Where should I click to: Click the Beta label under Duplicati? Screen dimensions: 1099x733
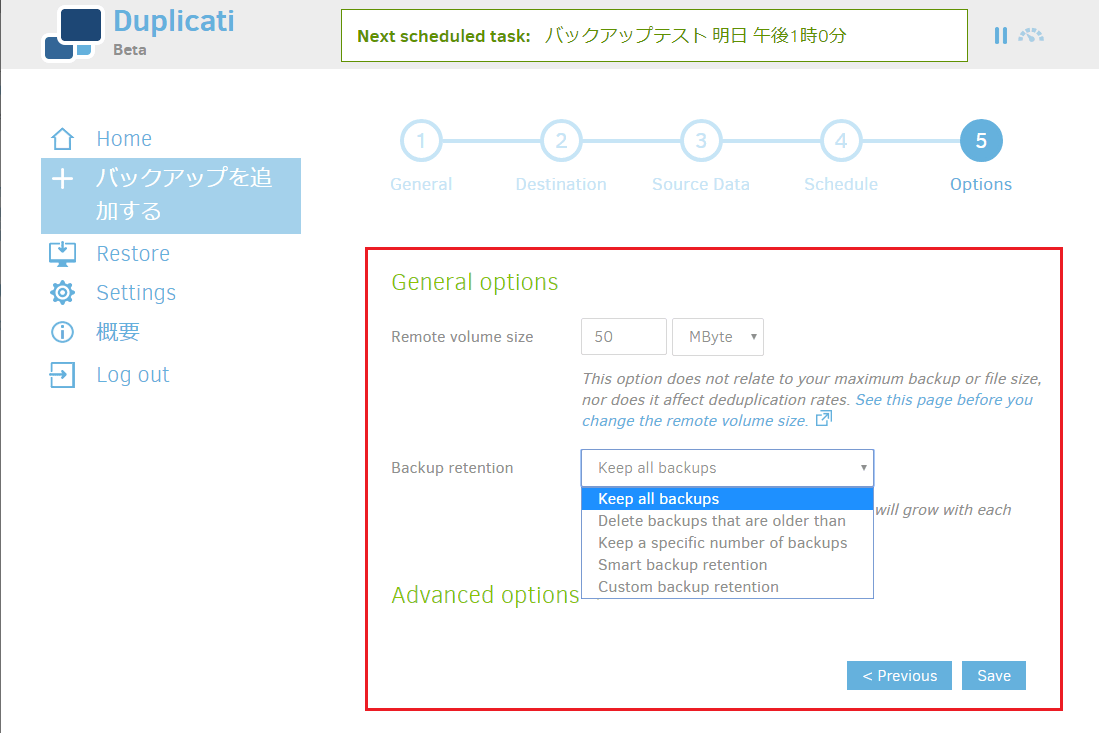pos(130,50)
